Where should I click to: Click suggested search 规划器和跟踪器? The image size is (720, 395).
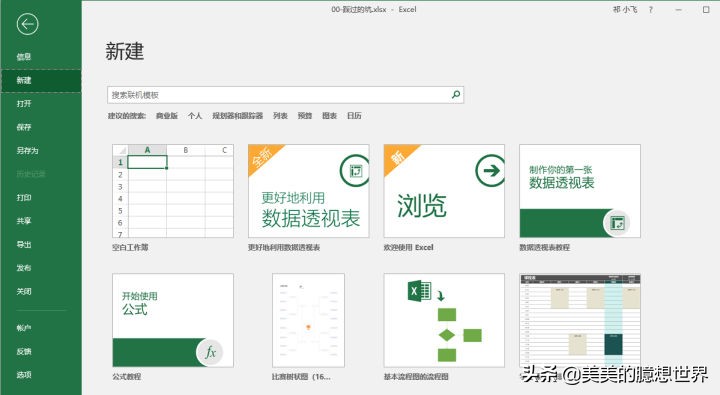click(x=237, y=116)
